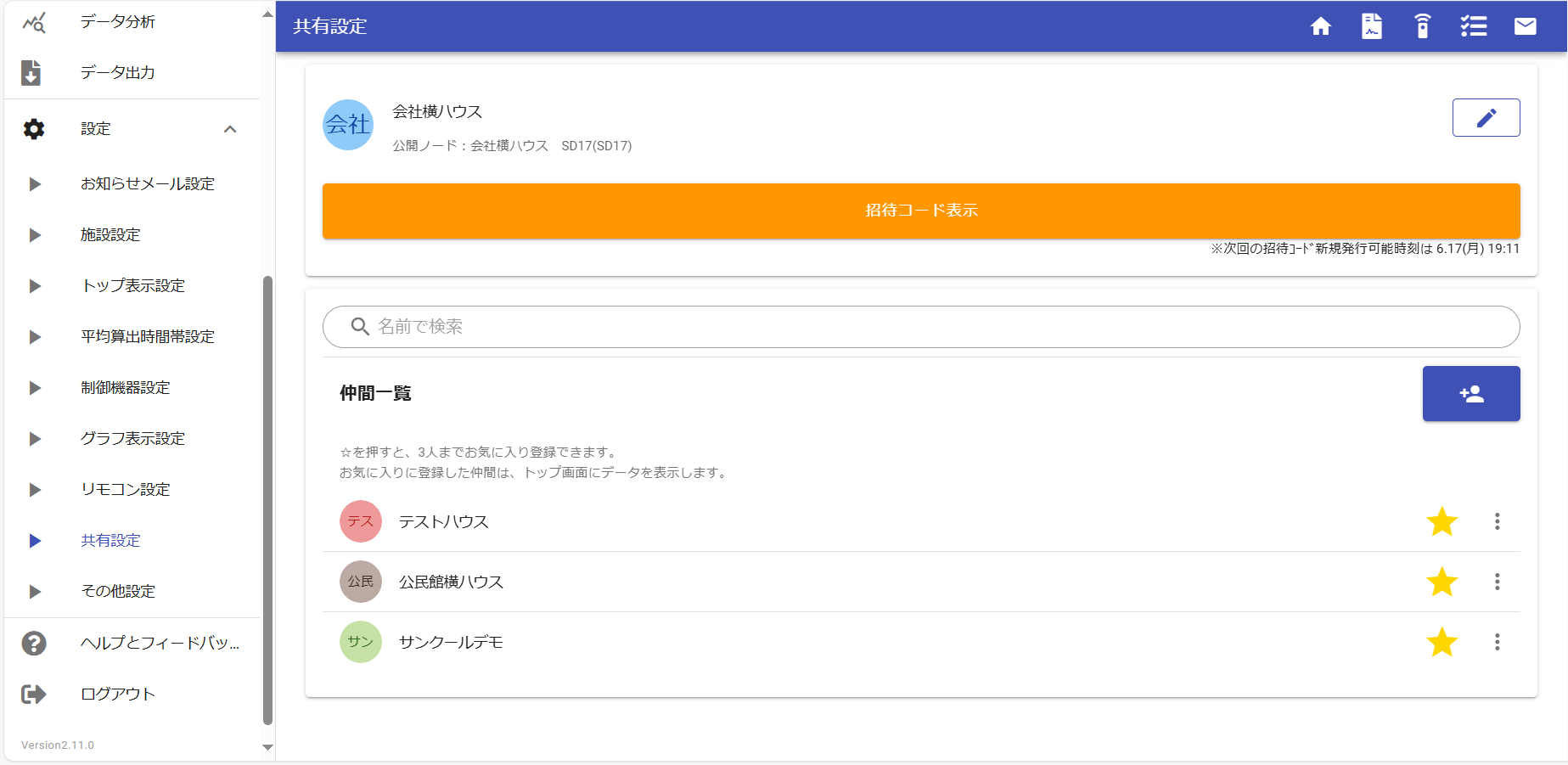Screen dimensions: 1568x765
Task: Open the checklist icon in header
Action: [x=1474, y=26]
